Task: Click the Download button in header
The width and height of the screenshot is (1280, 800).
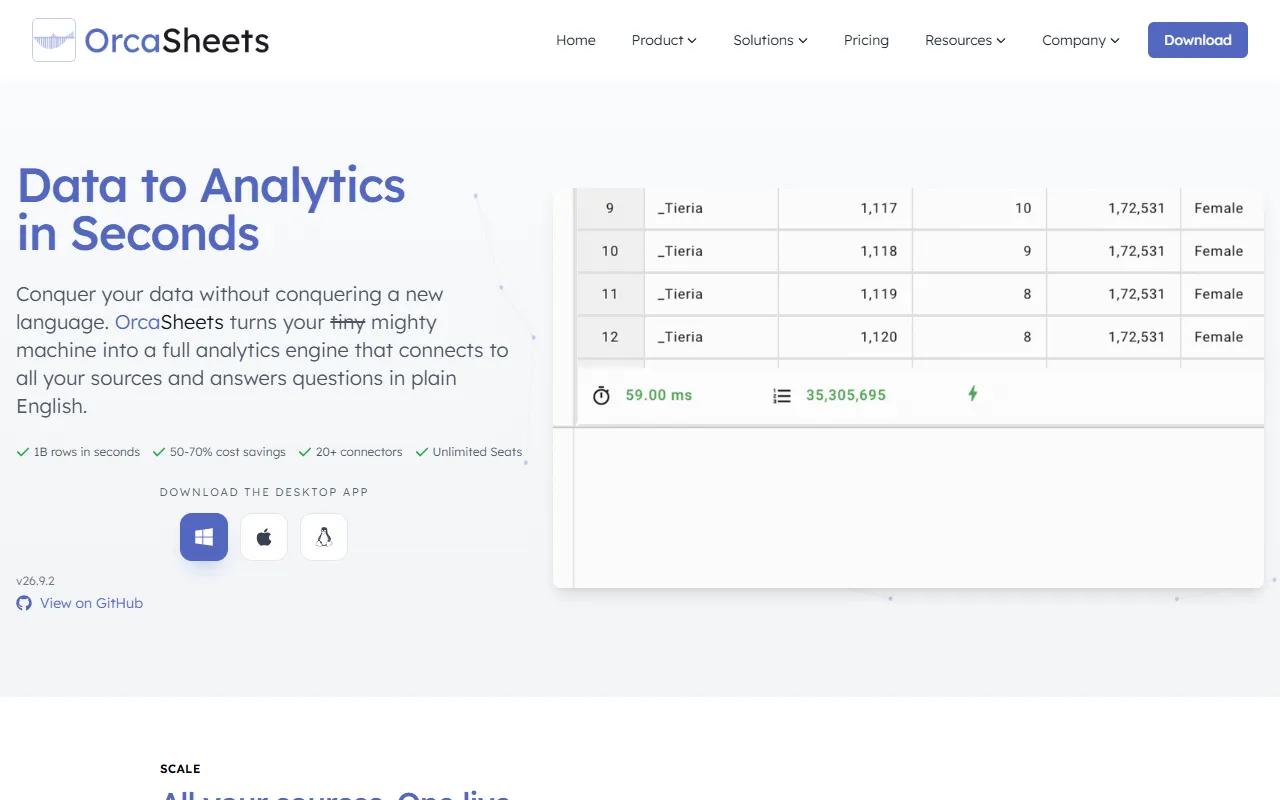Action: click(1198, 40)
